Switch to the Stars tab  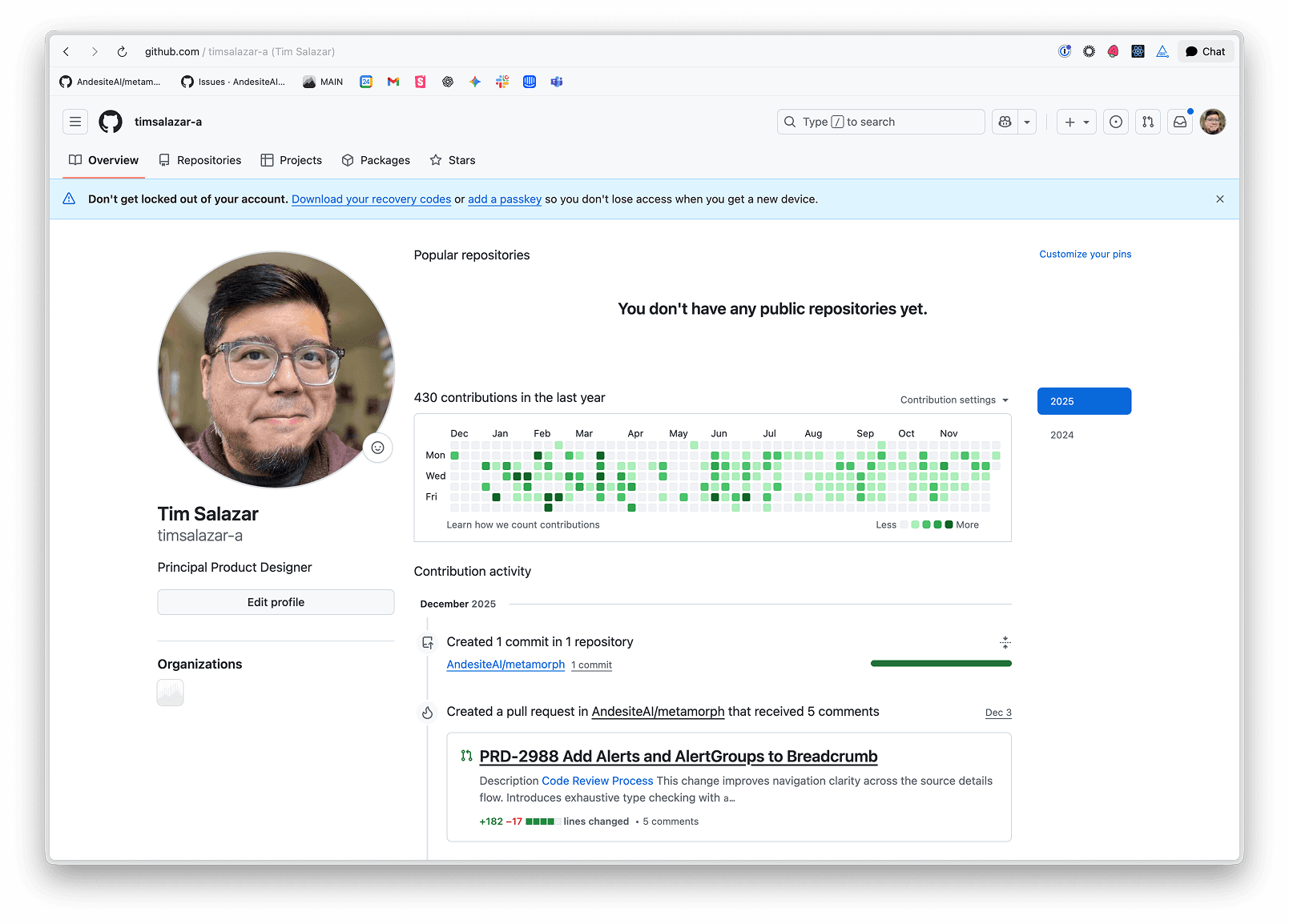click(452, 160)
